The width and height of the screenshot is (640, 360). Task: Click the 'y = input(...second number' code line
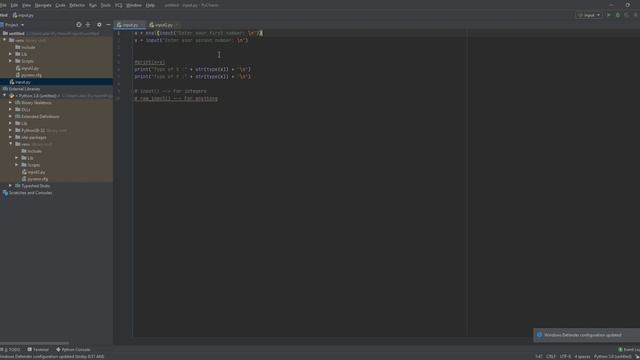point(191,40)
